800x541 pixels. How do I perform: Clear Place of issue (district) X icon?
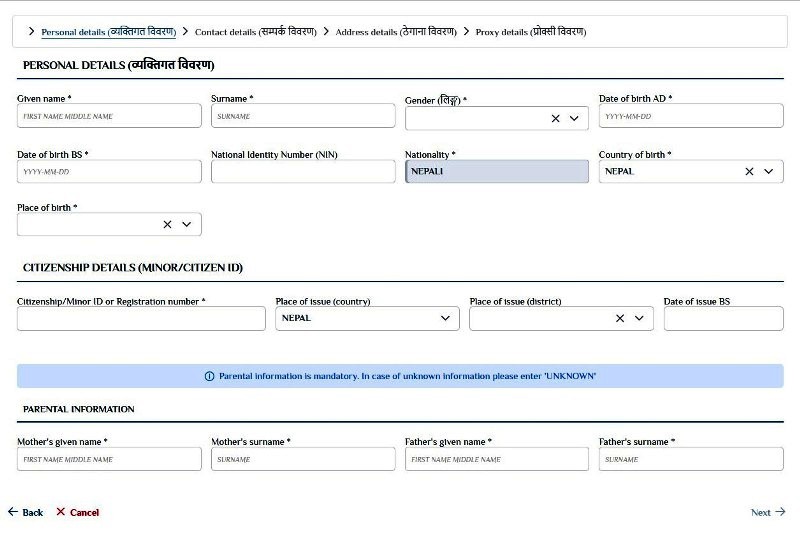pos(620,318)
